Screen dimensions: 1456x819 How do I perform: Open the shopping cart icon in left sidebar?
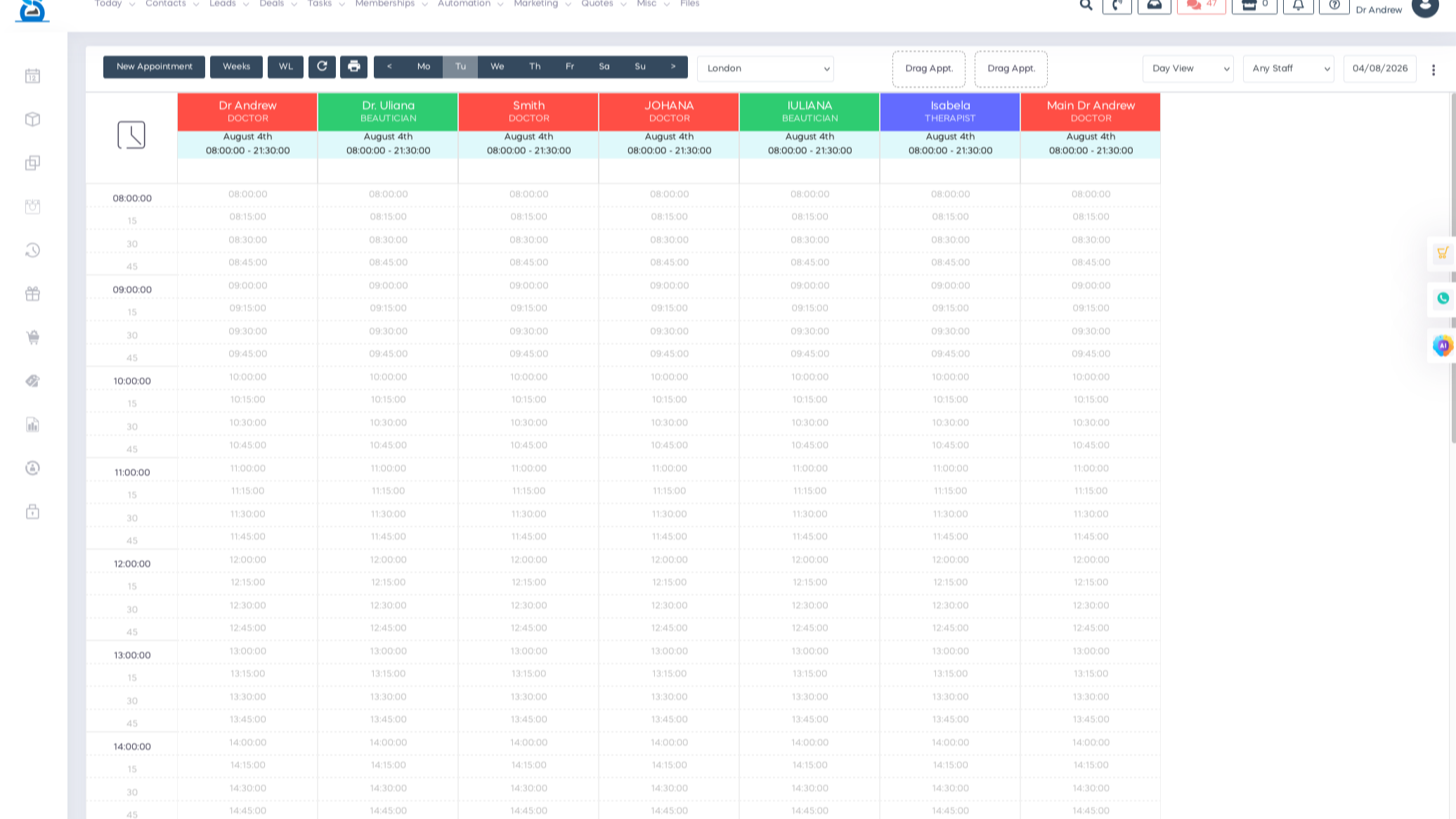(32, 337)
